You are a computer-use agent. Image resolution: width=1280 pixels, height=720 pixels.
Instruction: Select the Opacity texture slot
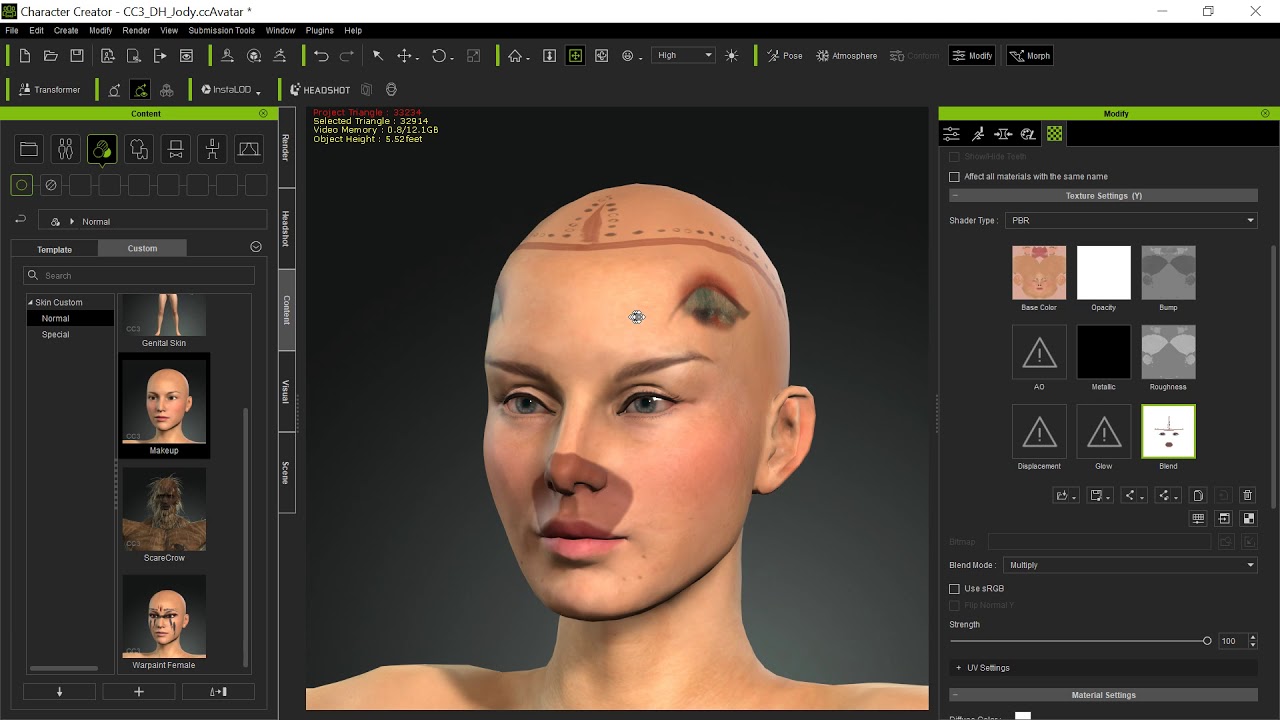[x=1104, y=273]
